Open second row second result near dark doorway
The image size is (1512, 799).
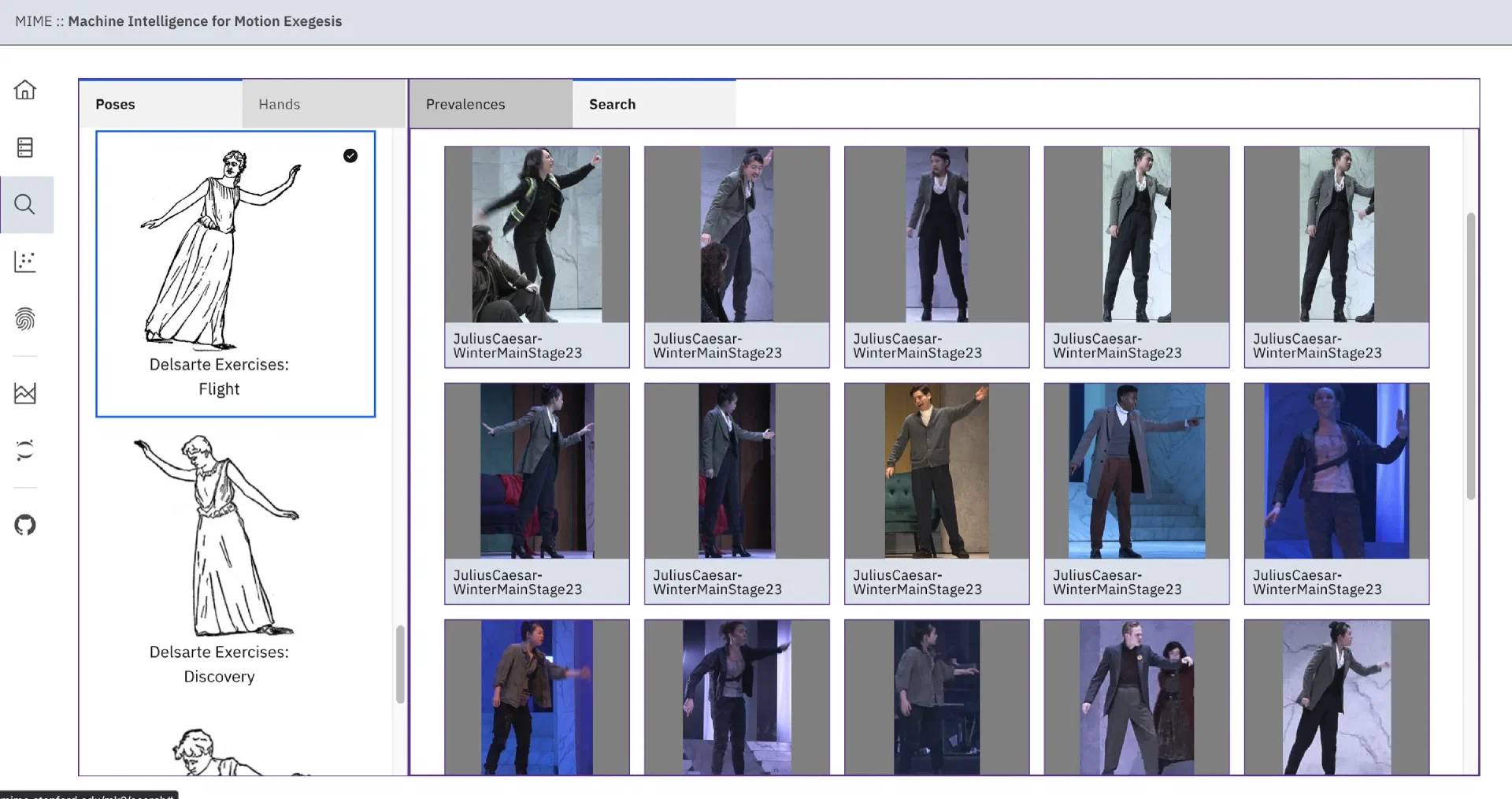pyautogui.click(x=737, y=471)
